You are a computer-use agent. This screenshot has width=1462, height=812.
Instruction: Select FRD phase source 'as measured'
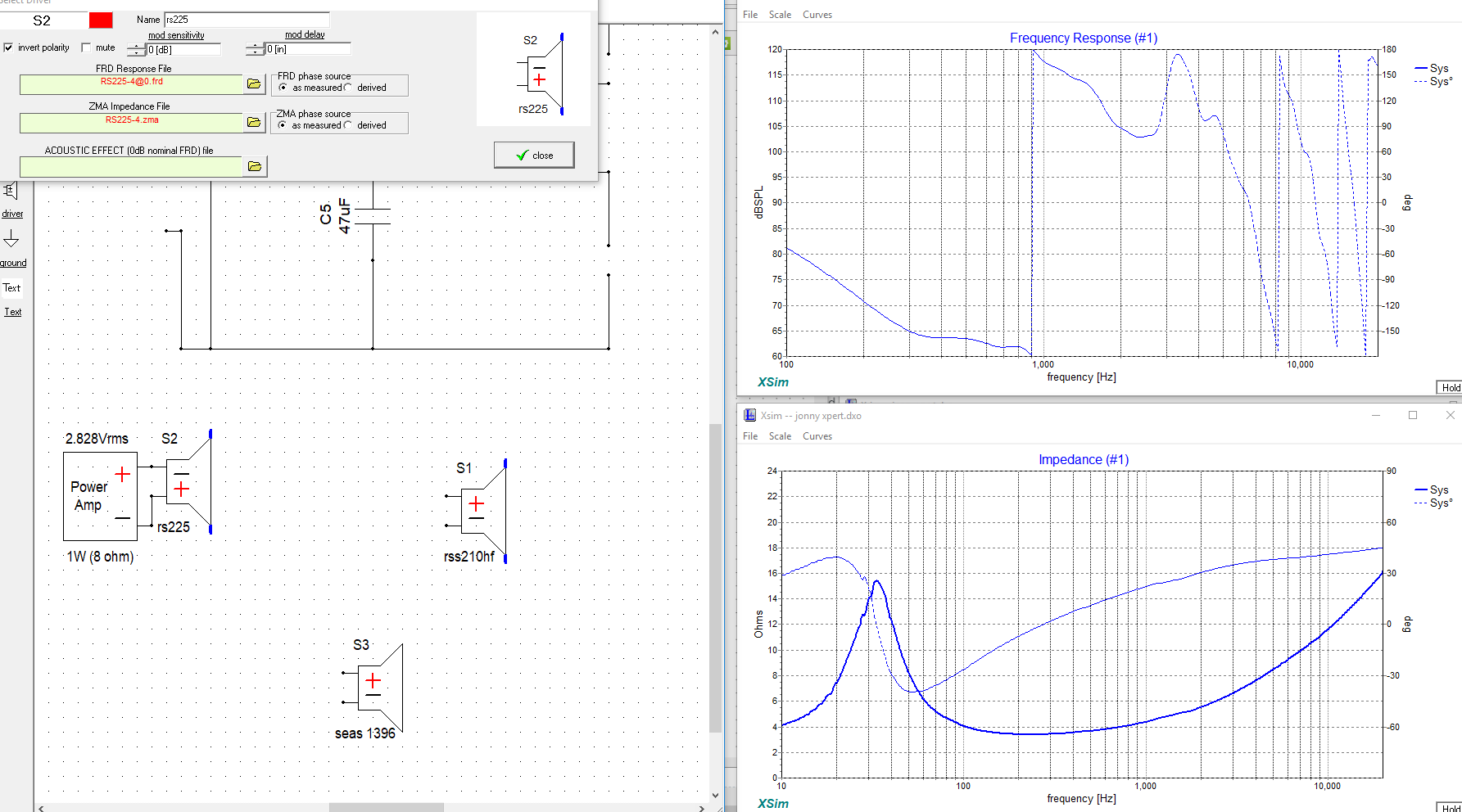coord(283,88)
